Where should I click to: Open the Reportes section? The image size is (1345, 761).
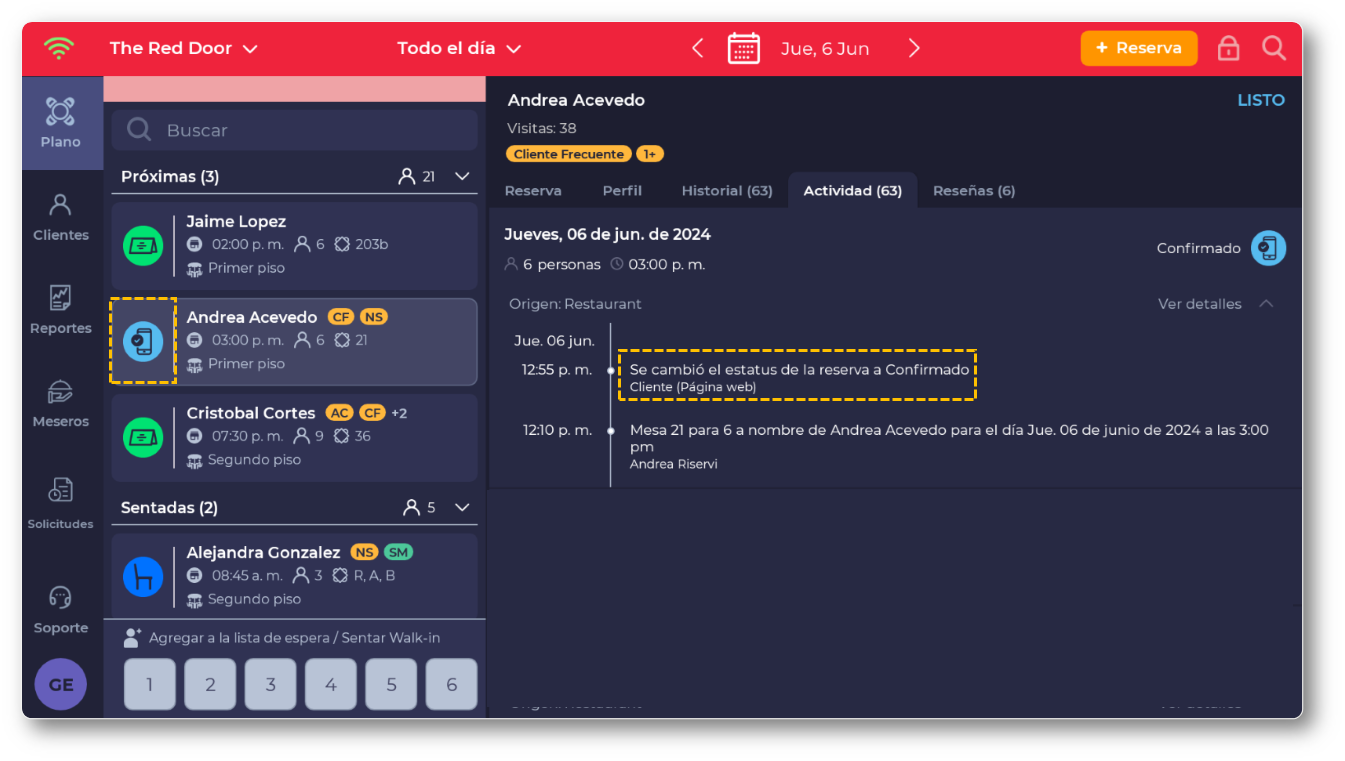click(61, 310)
